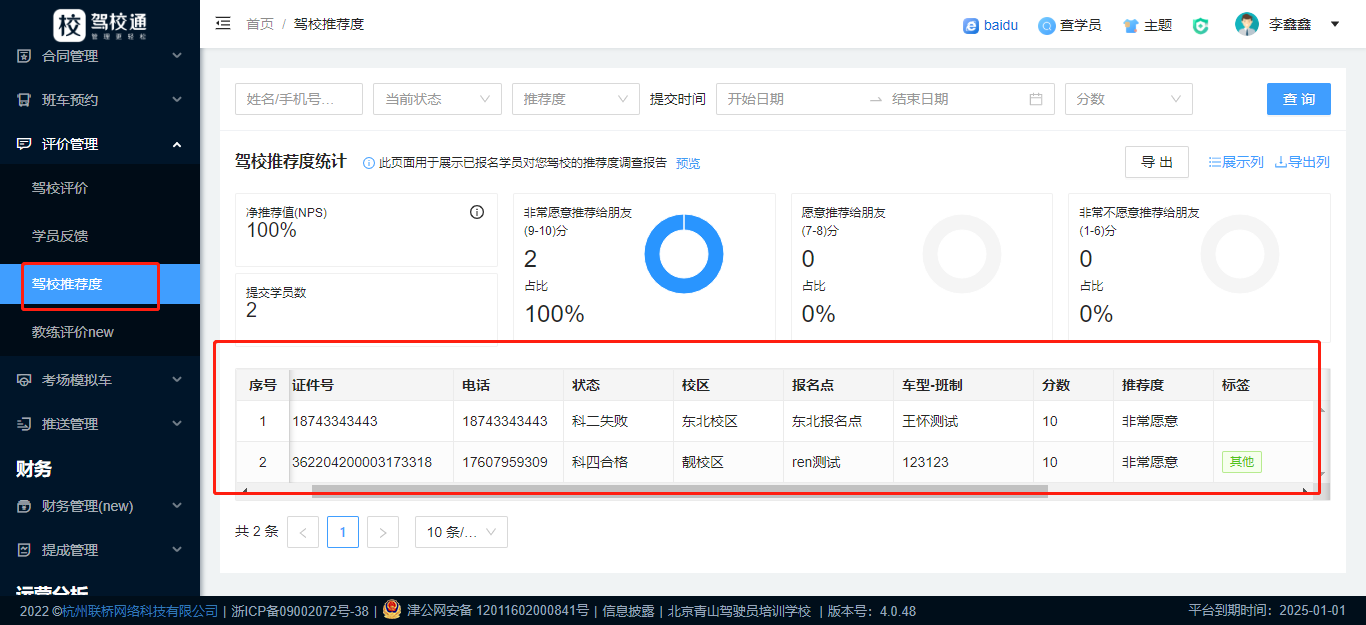This screenshot has height=625, width=1366.
Task: Click the user avatar picture
Action: (x=1246, y=24)
